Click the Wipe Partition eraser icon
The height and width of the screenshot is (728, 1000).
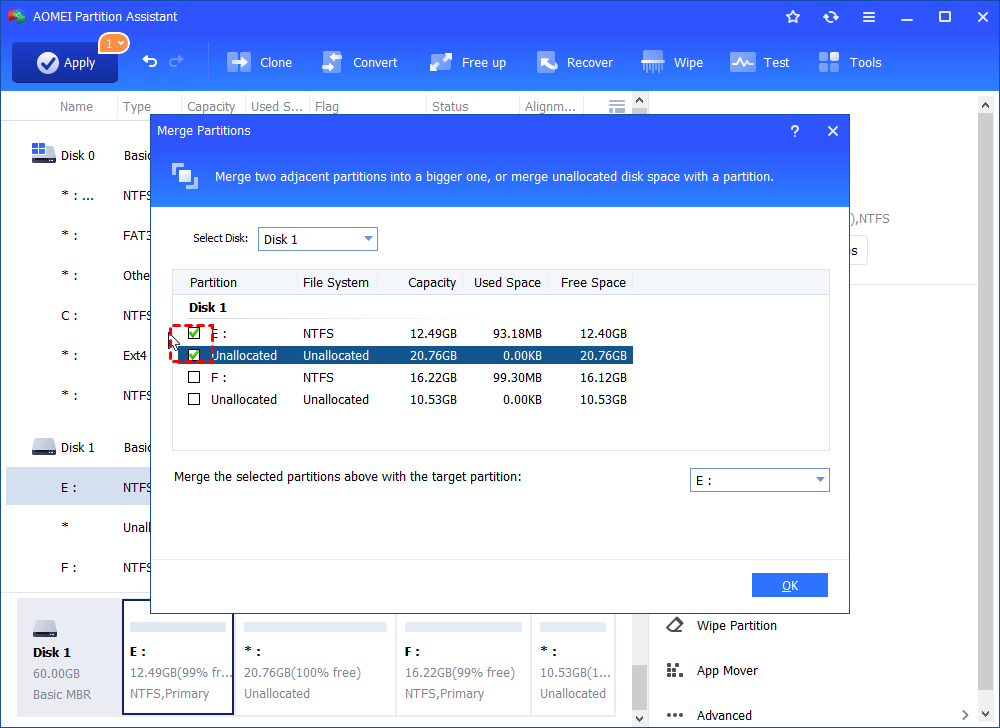pos(675,625)
